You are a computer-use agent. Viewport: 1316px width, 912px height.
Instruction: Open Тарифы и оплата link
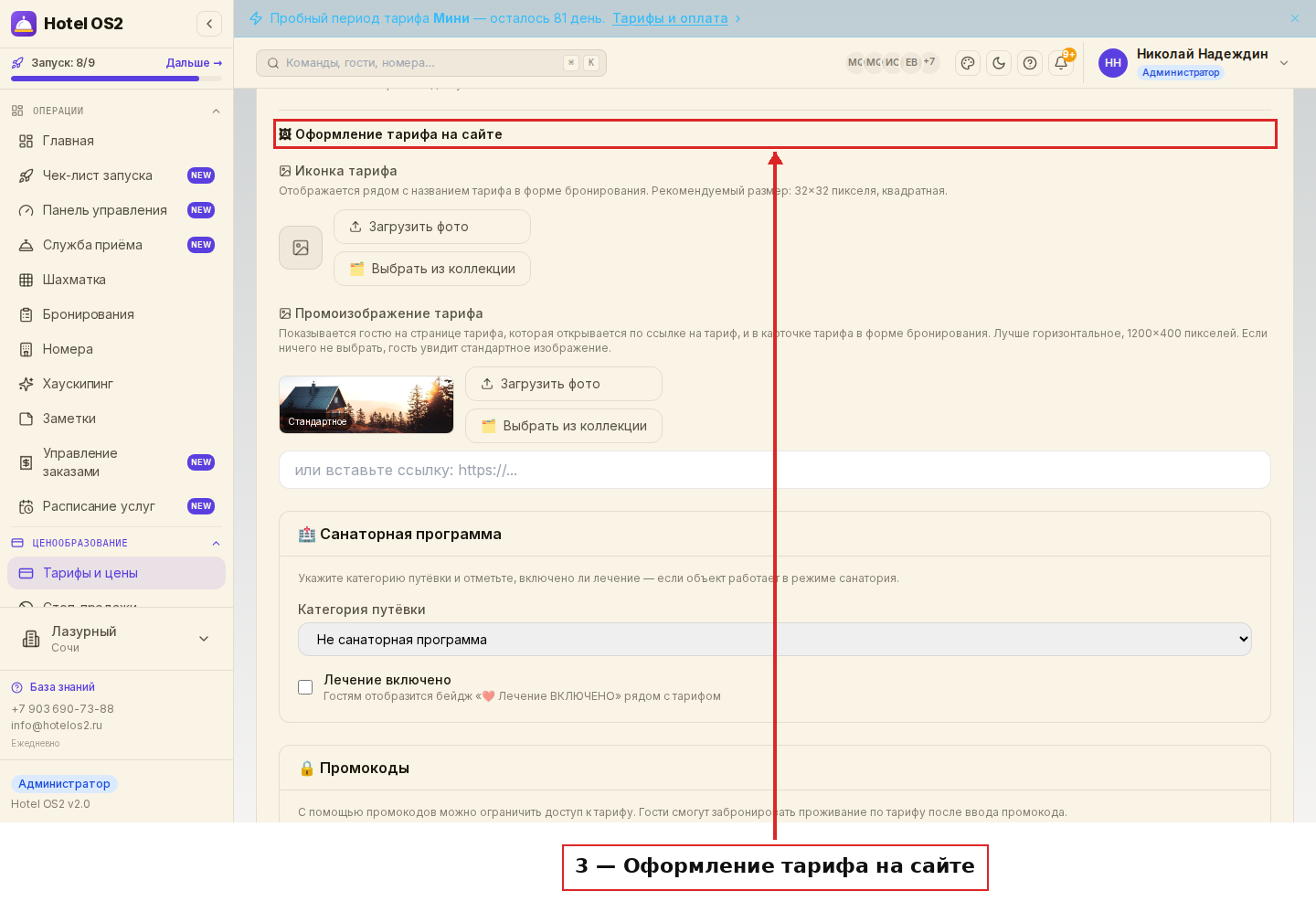670,18
